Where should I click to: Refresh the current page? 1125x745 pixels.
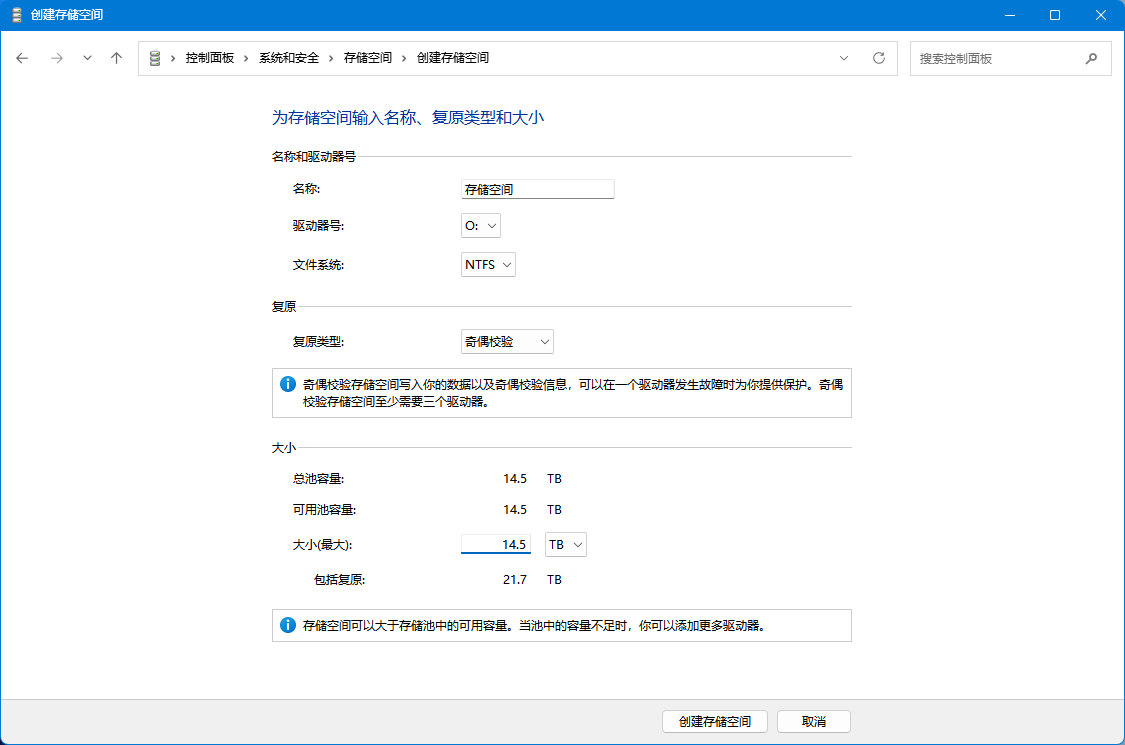(879, 58)
